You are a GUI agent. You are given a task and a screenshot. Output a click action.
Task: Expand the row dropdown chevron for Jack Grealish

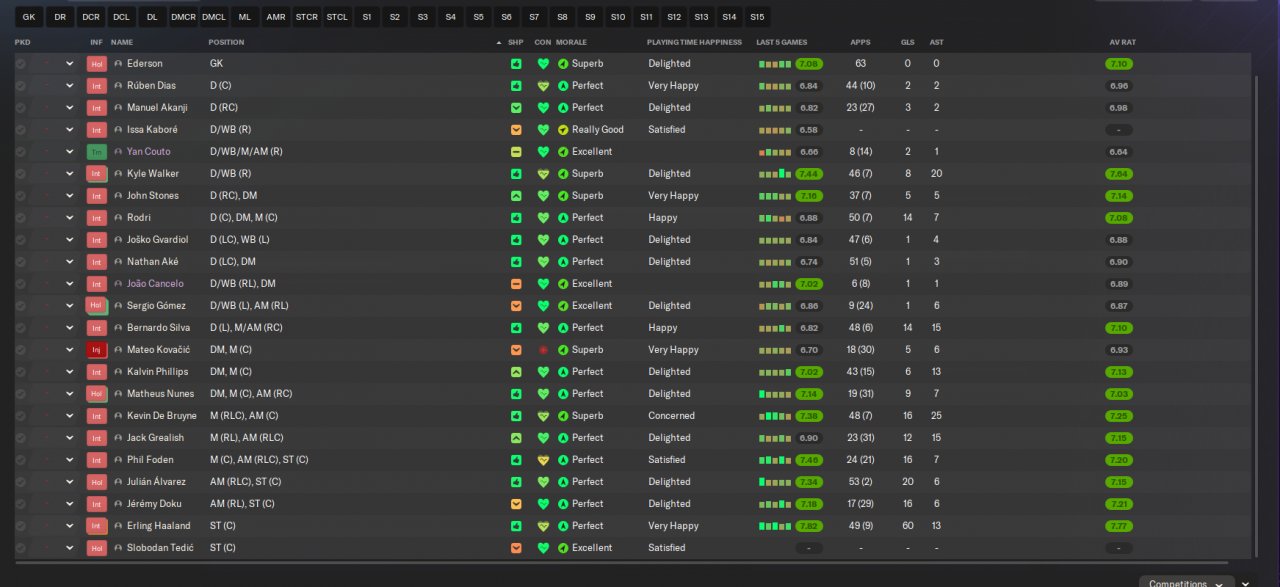pyautogui.click(x=70, y=438)
